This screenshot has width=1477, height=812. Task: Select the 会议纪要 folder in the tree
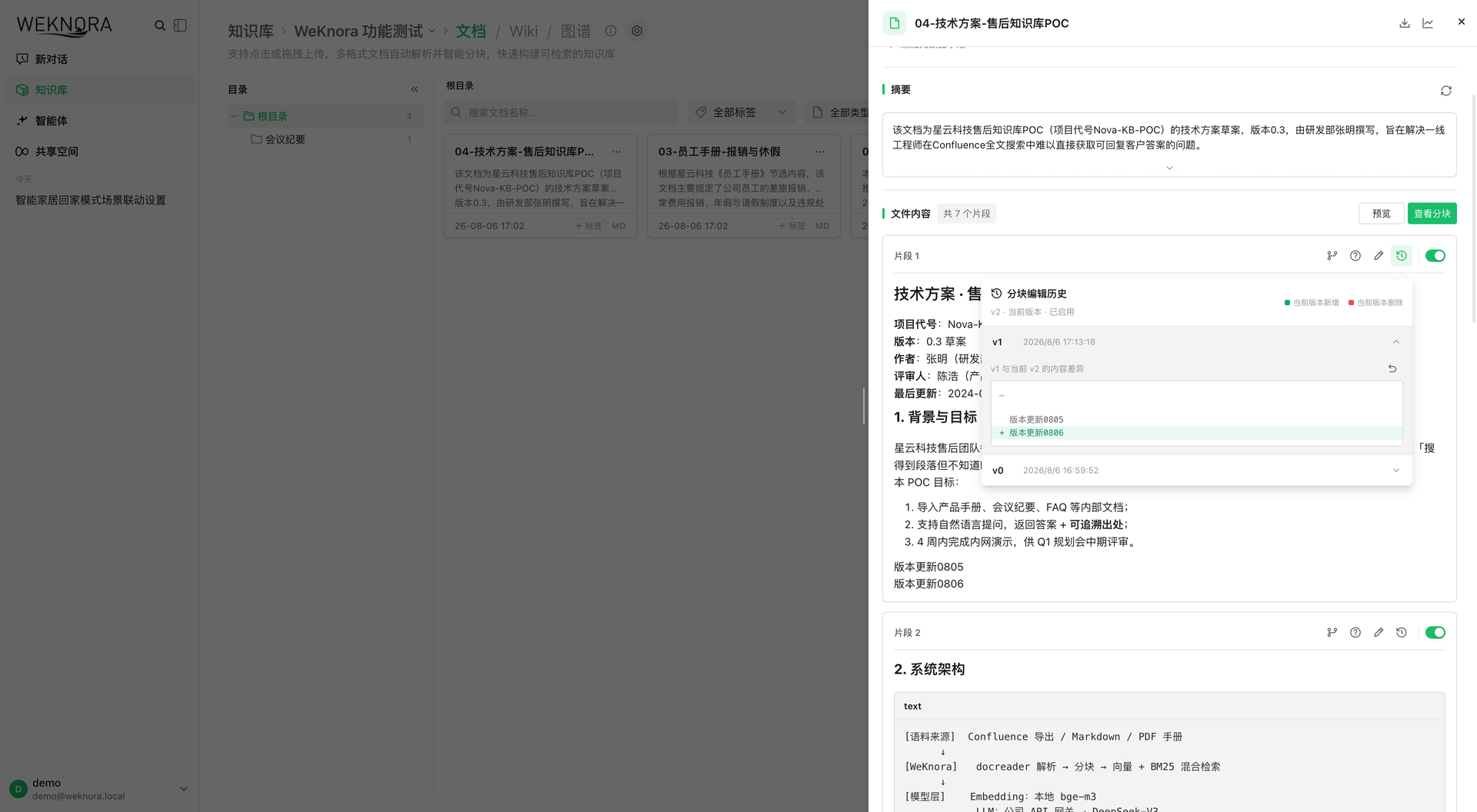click(326, 139)
